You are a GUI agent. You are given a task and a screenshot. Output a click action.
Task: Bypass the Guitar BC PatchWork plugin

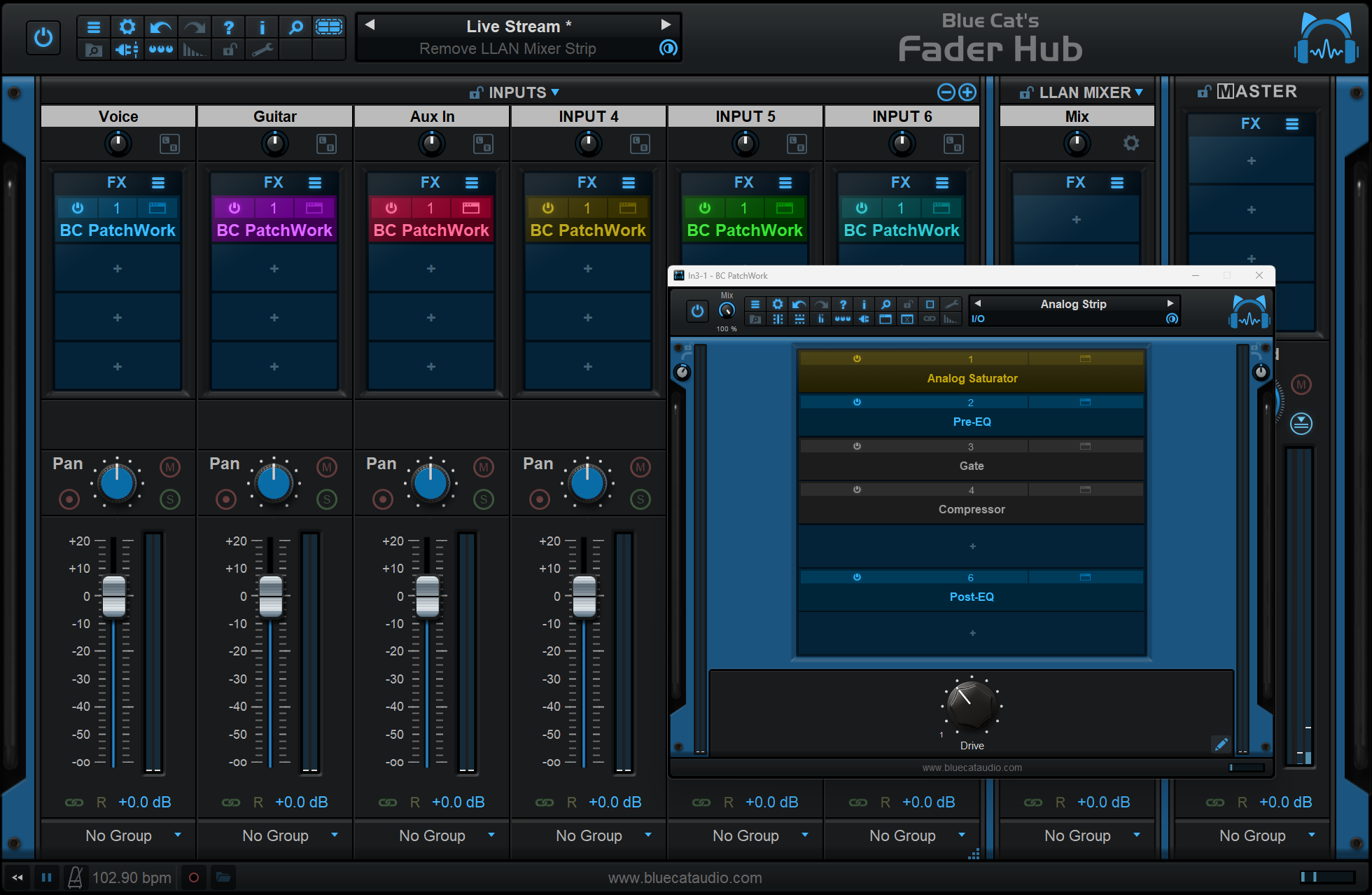point(234,208)
